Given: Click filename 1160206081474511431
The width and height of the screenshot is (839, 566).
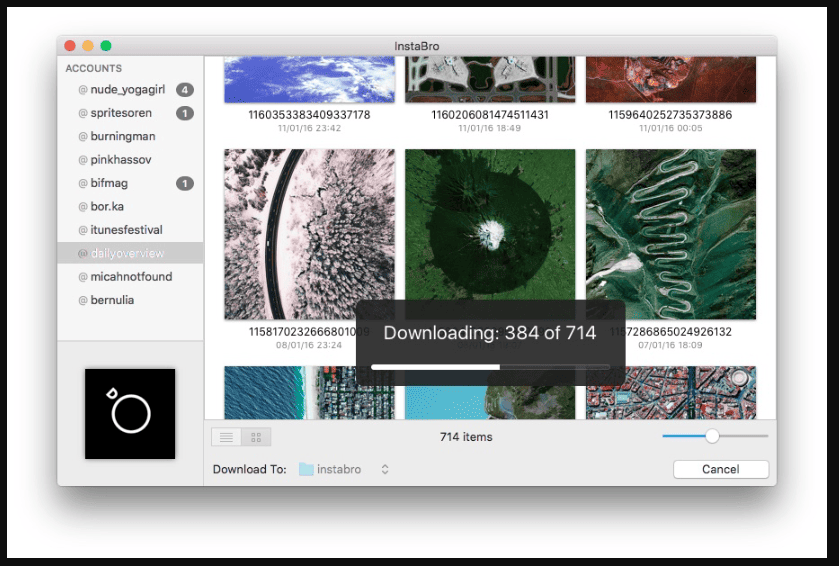Looking at the screenshot, I should 490,114.
